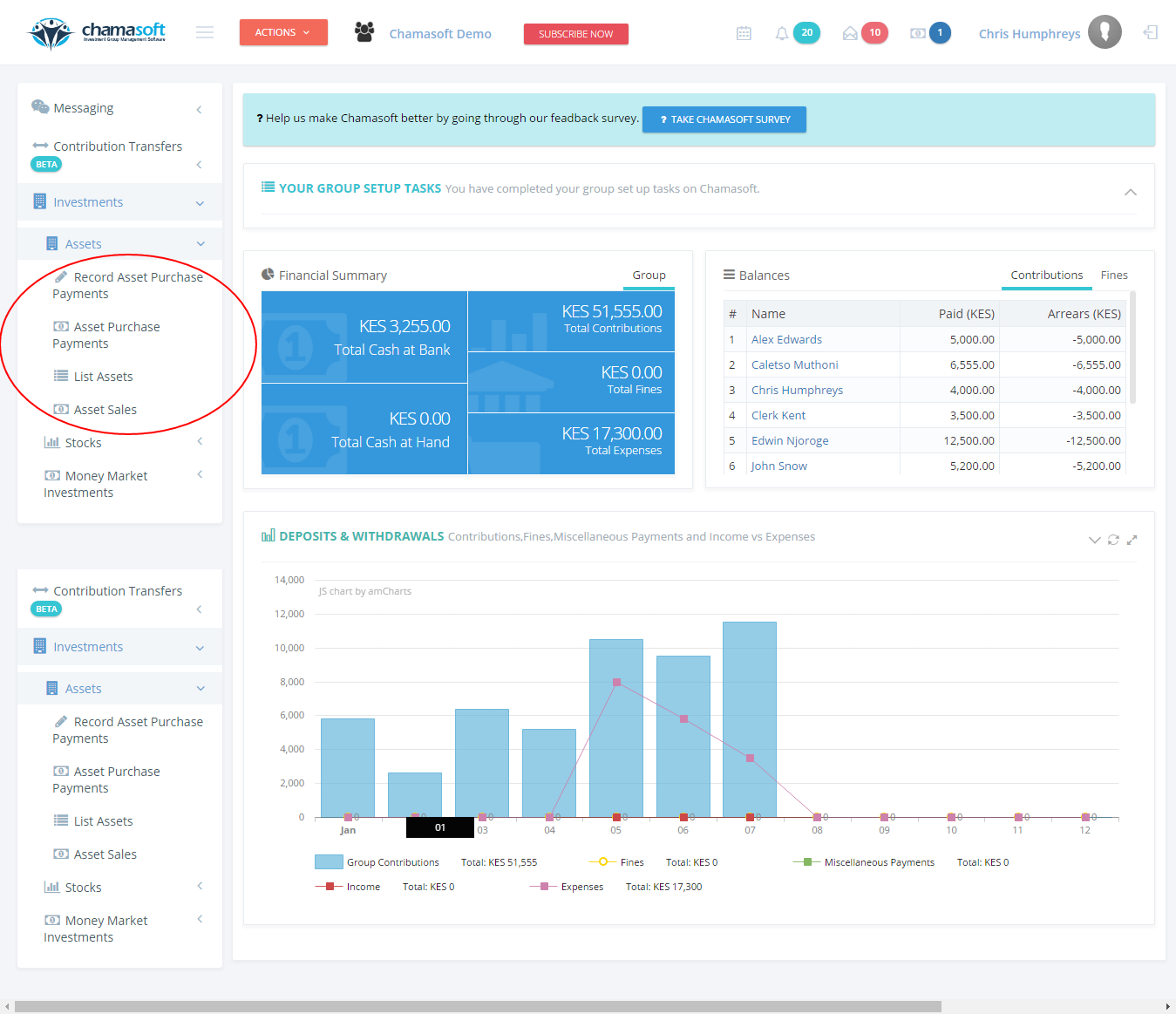The width and height of the screenshot is (1176, 1014).
Task: Collapse Deposits & Withdrawals panel chevron
Action: [x=1095, y=540]
